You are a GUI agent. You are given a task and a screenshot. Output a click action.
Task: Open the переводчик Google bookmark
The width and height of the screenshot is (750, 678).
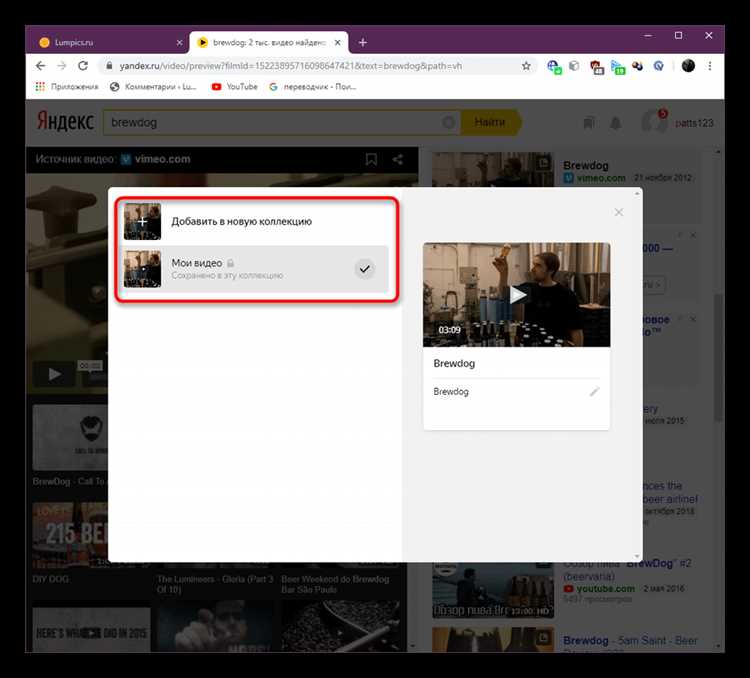(313, 87)
